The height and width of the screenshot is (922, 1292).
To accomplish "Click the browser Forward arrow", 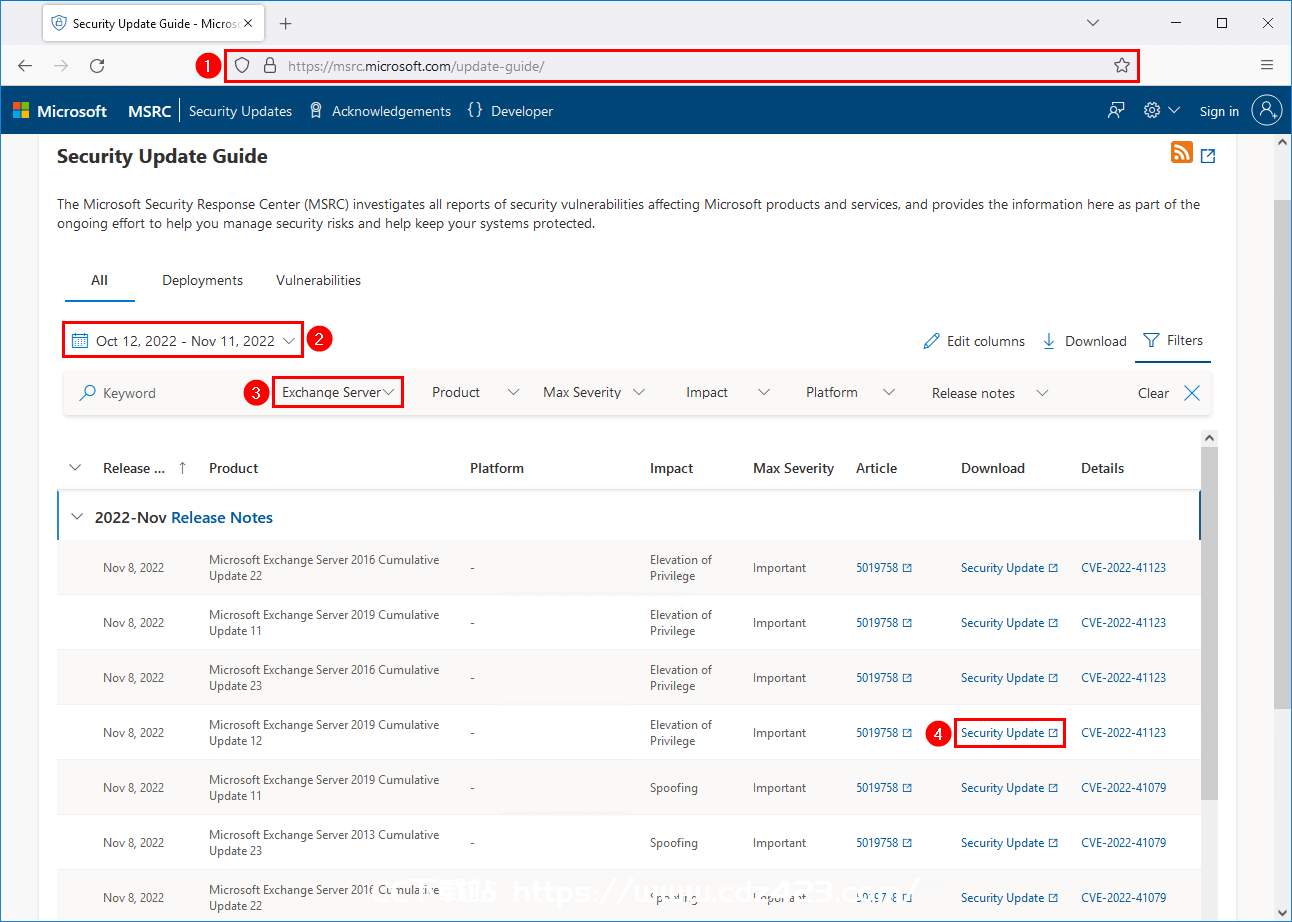I will point(61,66).
